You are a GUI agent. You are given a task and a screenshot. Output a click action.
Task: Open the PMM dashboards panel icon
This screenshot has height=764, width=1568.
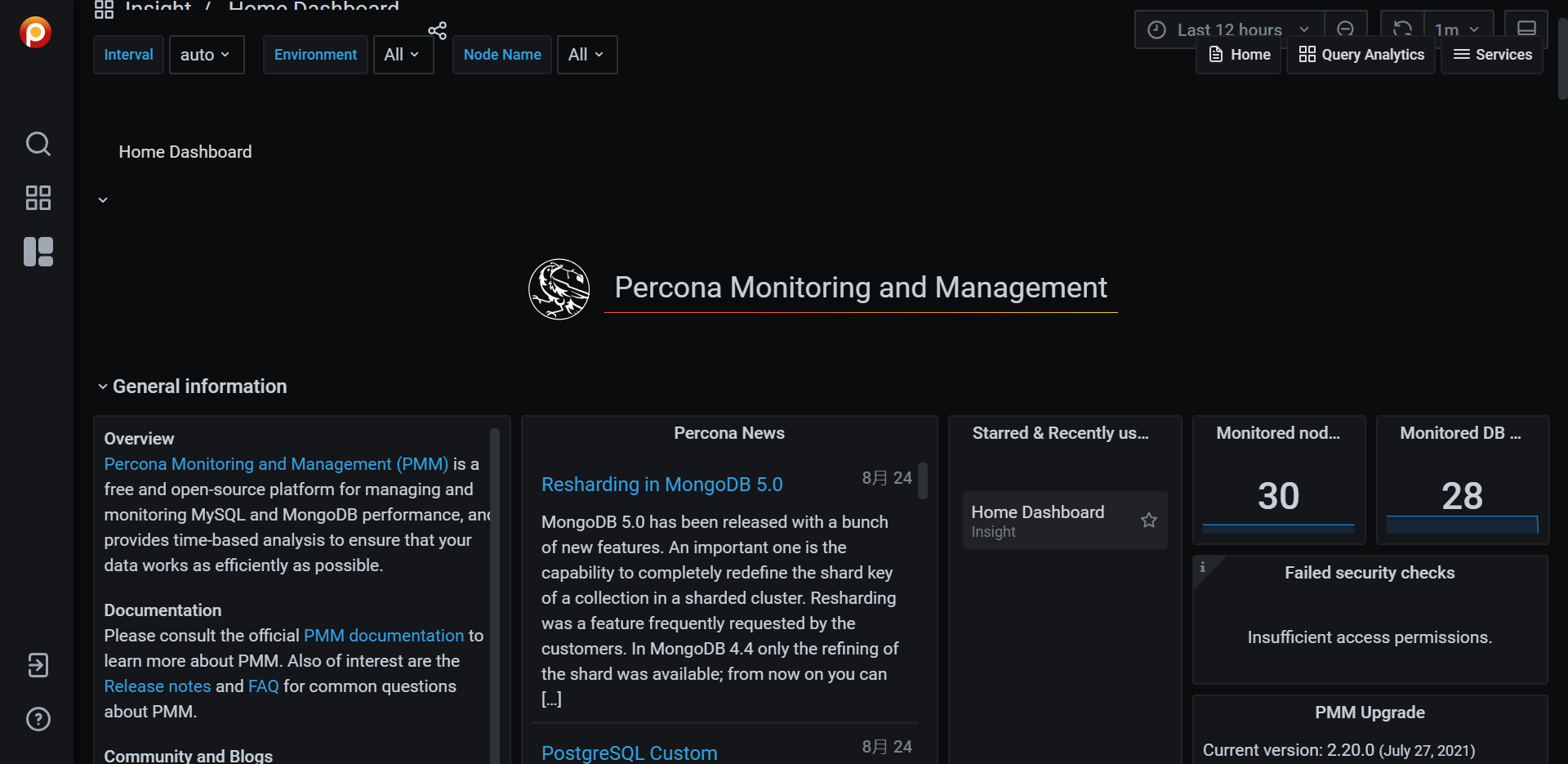[38, 252]
